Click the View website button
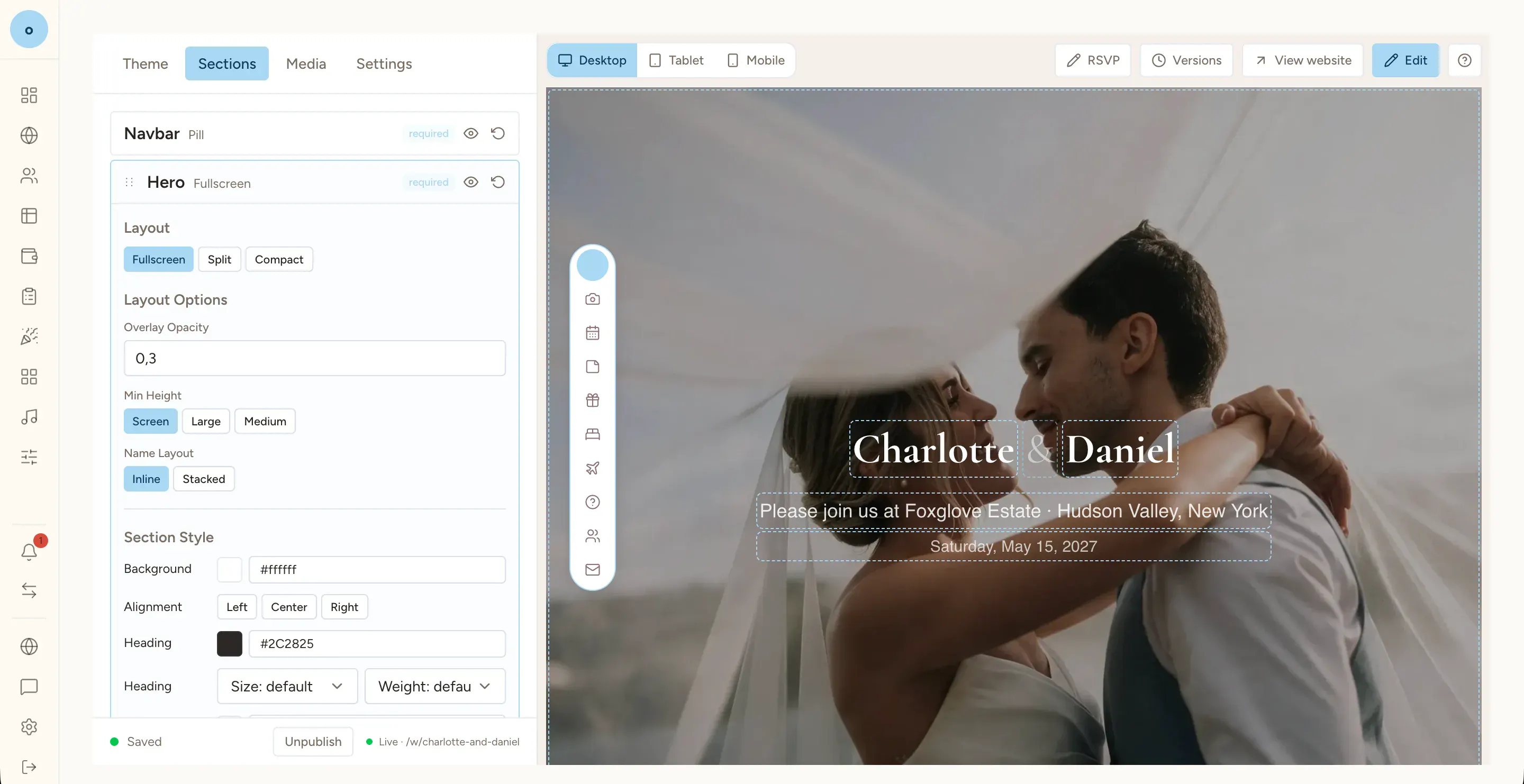Screen dimensions: 1524x784 point(1302,60)
